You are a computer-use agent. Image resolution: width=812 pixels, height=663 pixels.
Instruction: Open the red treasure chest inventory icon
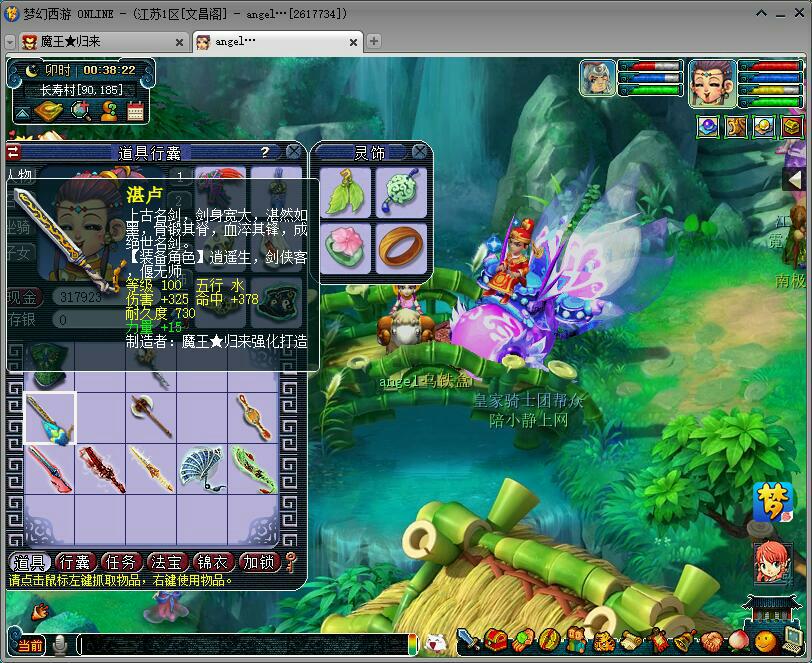[x=496, y=640]
